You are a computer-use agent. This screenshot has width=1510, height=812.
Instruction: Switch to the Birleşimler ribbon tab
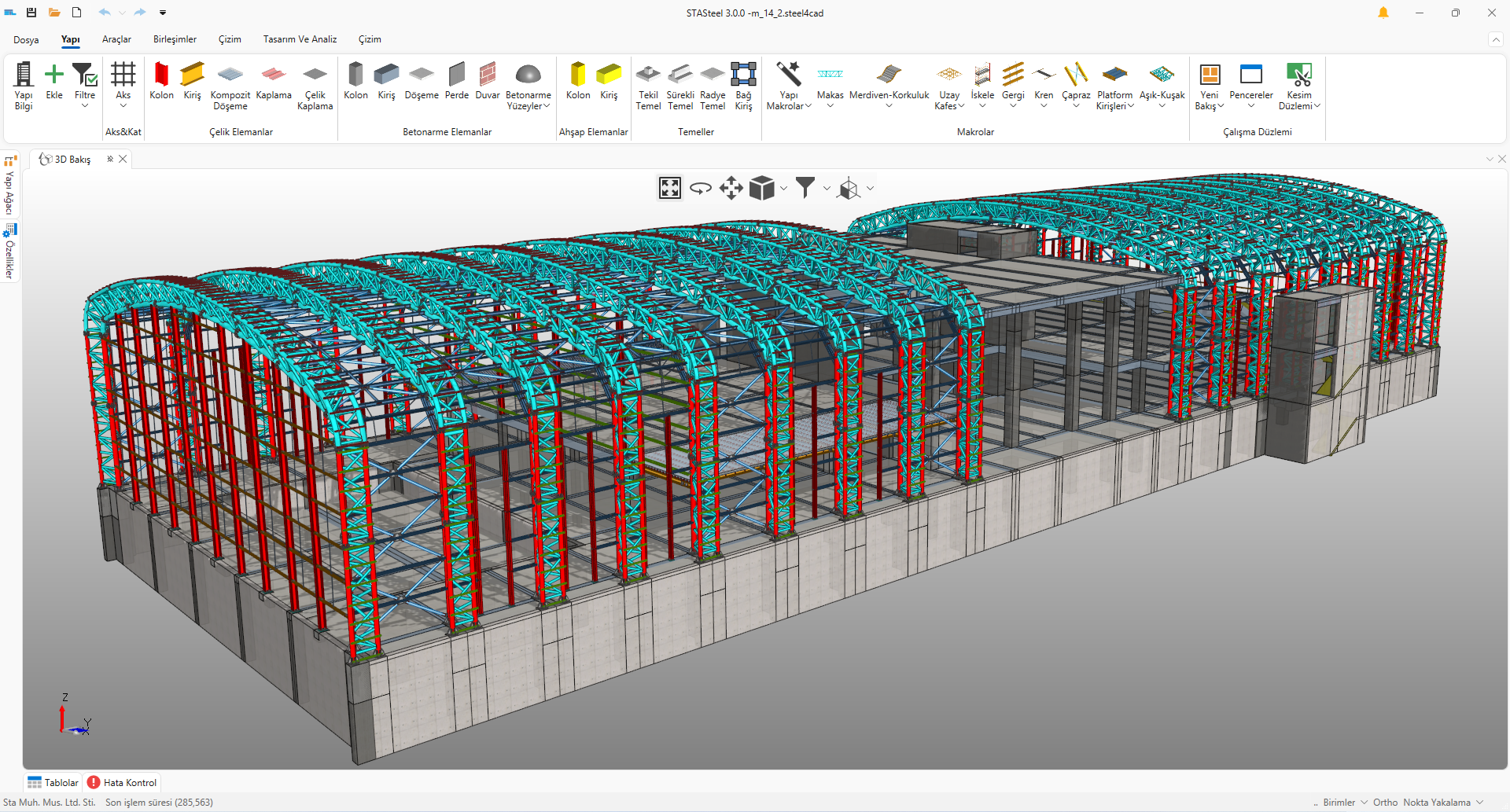[x=175, y=39]
